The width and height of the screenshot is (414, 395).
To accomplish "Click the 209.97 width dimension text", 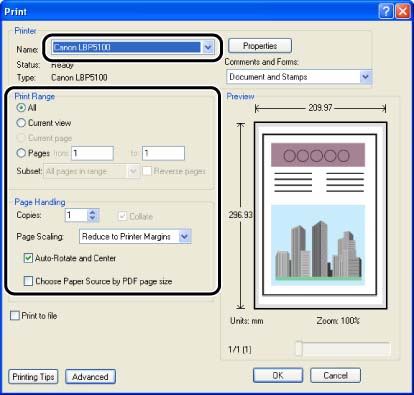I will click(320, 108).
